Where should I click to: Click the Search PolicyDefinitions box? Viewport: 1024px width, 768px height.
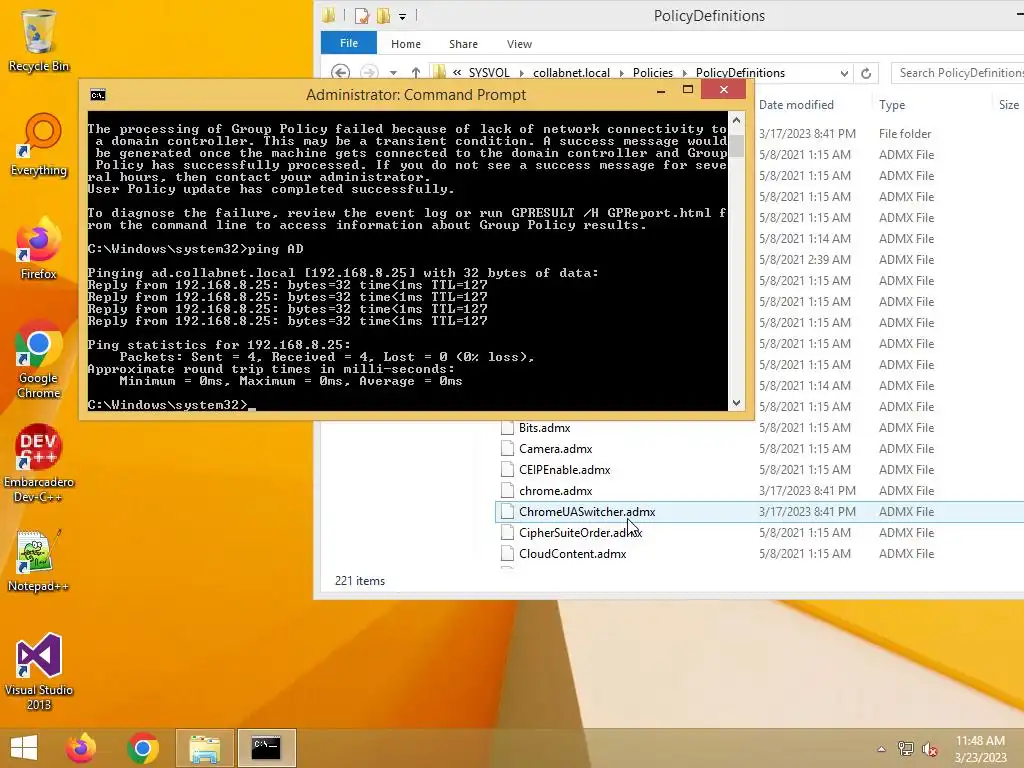click(957, 72)
